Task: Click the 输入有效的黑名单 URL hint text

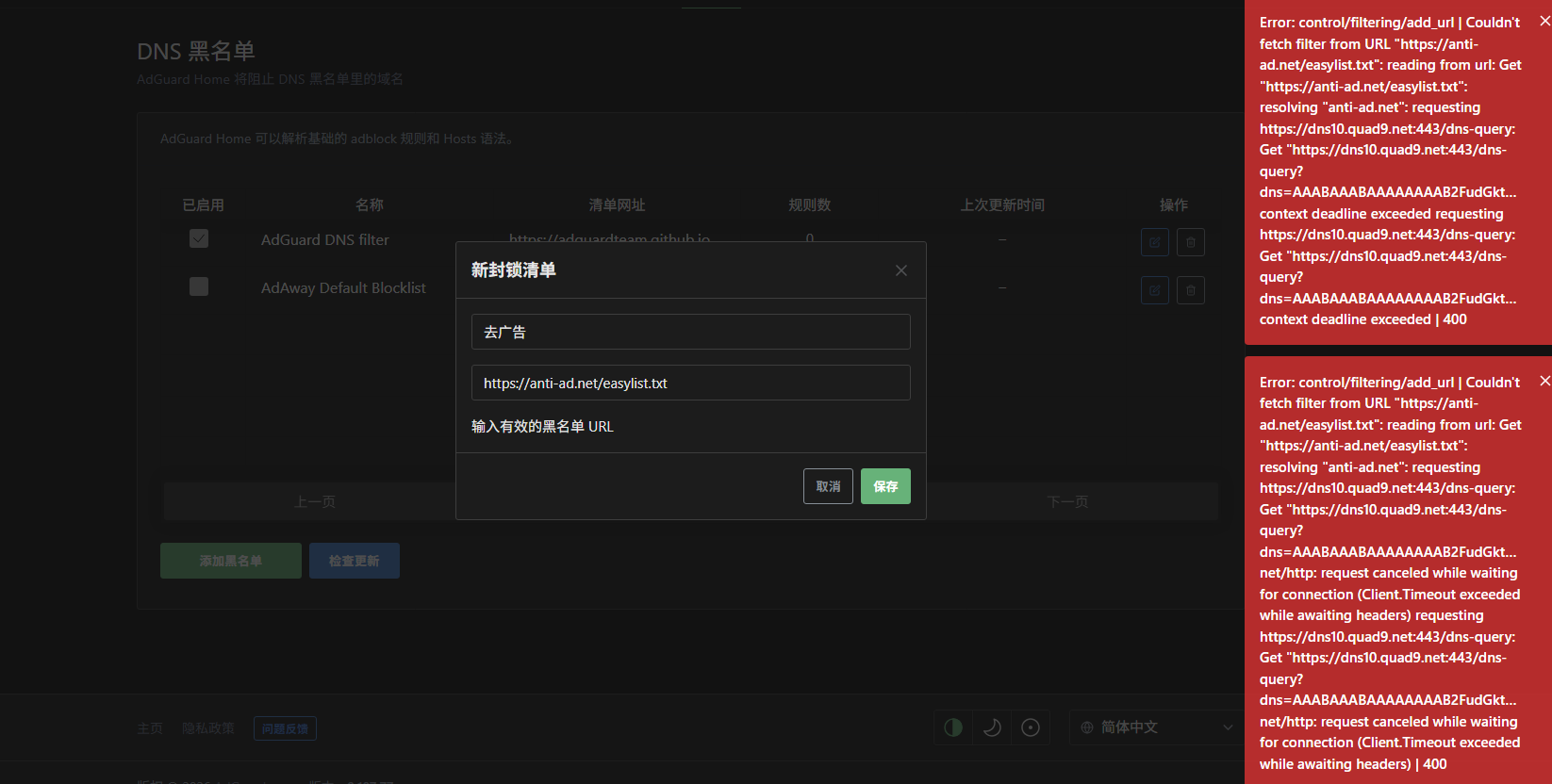Action: 542,427
